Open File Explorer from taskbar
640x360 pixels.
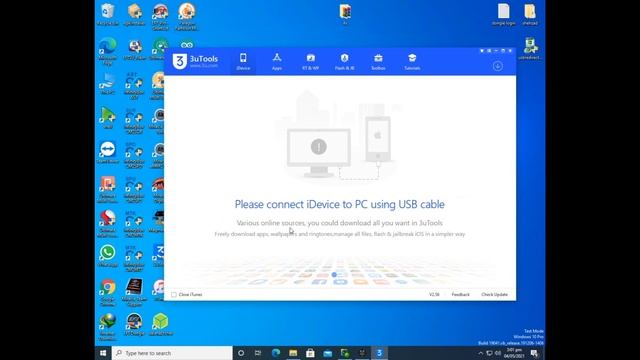point(293,353)
